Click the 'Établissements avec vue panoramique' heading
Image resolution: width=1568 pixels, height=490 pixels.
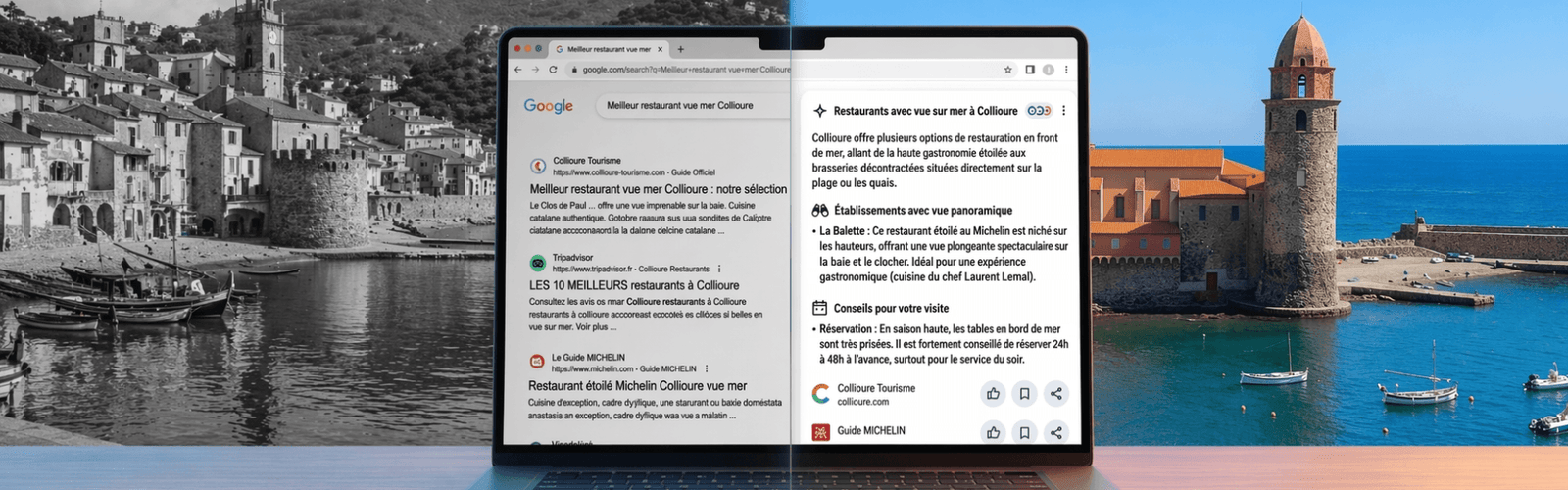pyautogui.click(x=923, y=210)
